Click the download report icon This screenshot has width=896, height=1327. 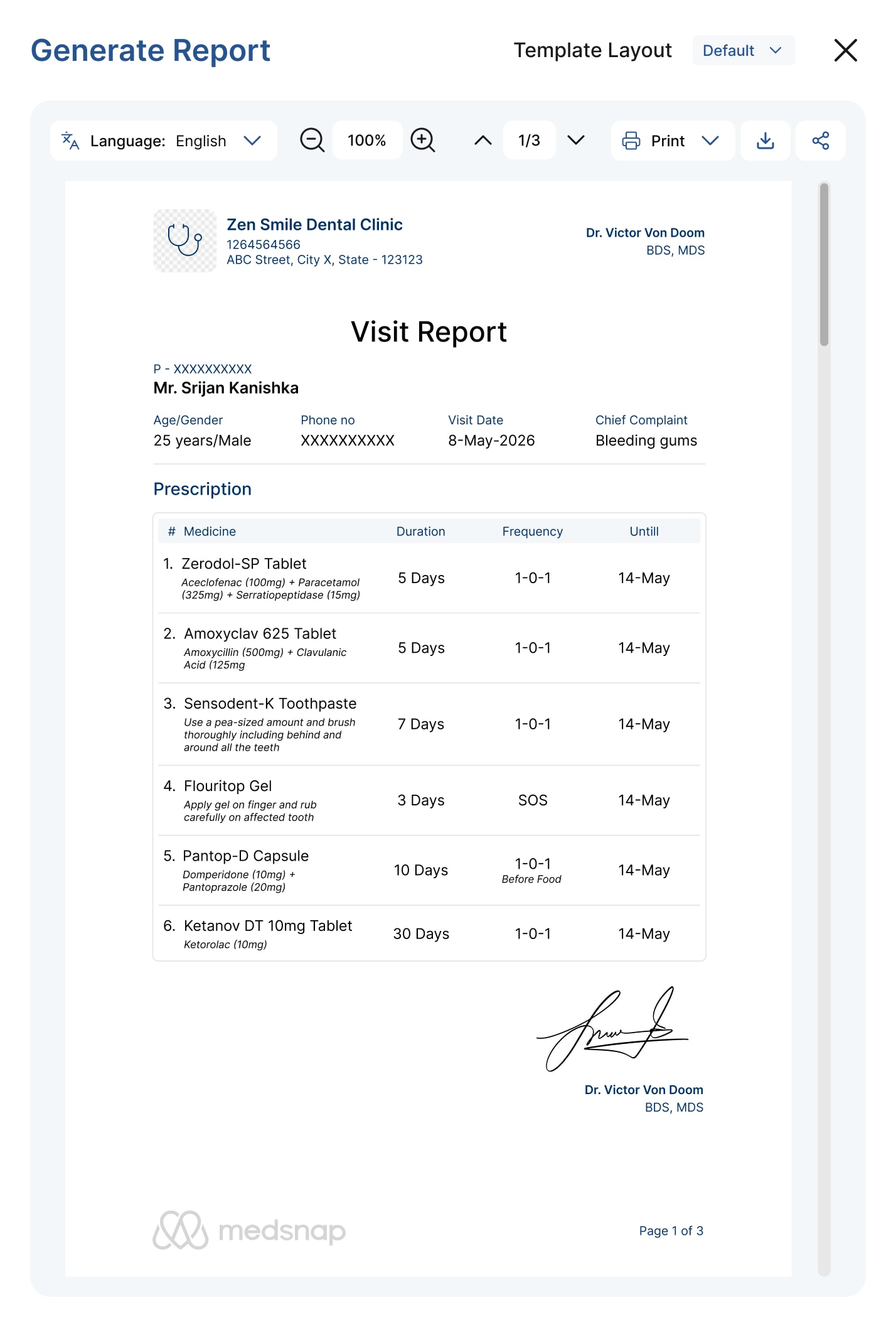pos(765,141)
